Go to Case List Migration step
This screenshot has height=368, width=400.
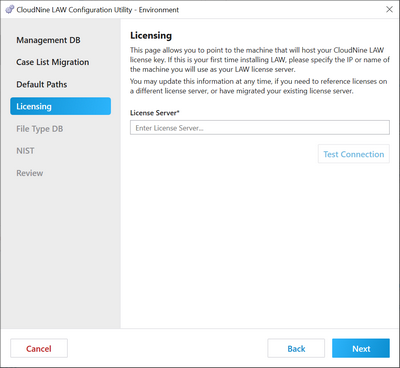(53, 62)
